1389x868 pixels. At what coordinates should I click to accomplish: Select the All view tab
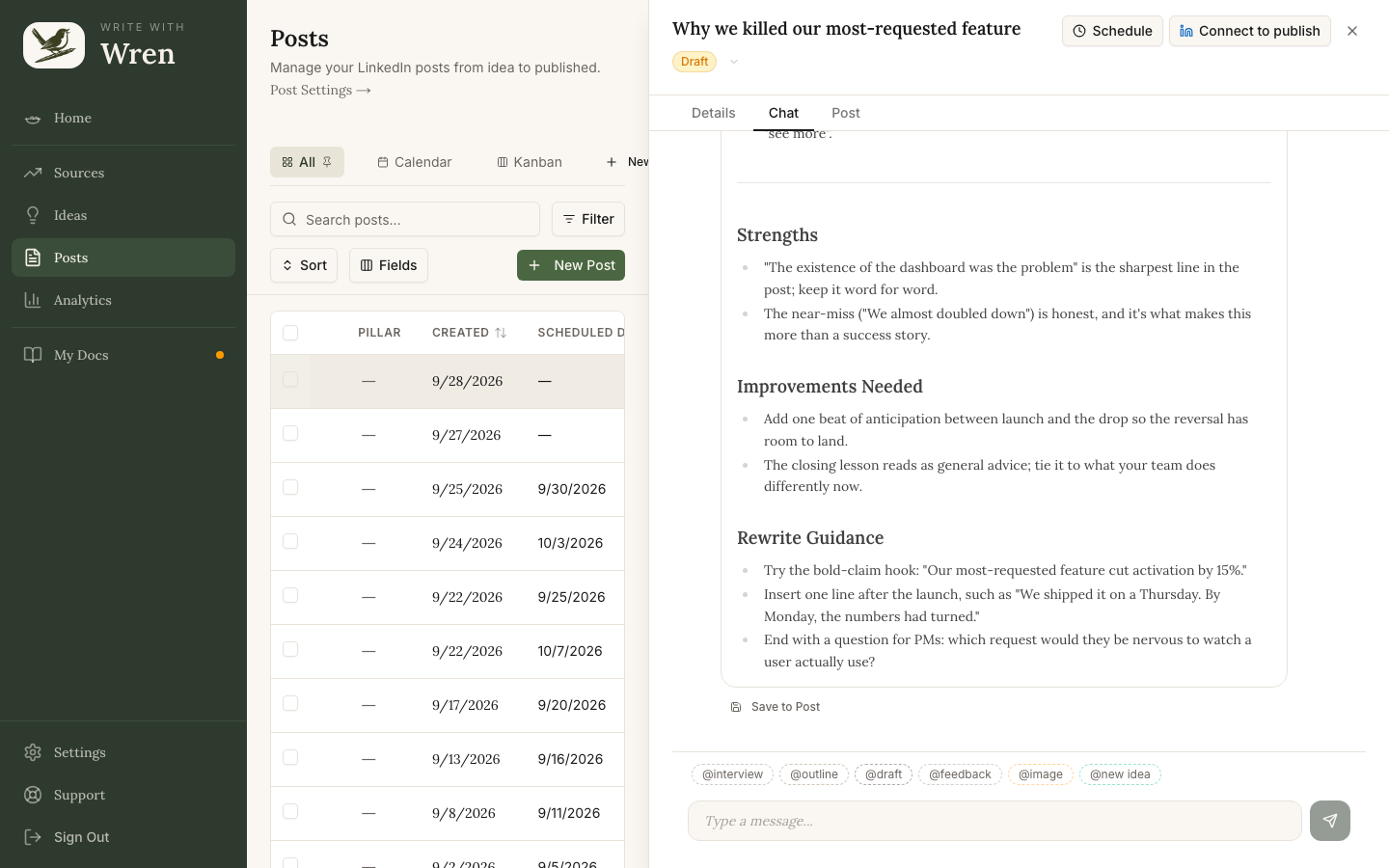pyautogui.click(x=307, y=162)
